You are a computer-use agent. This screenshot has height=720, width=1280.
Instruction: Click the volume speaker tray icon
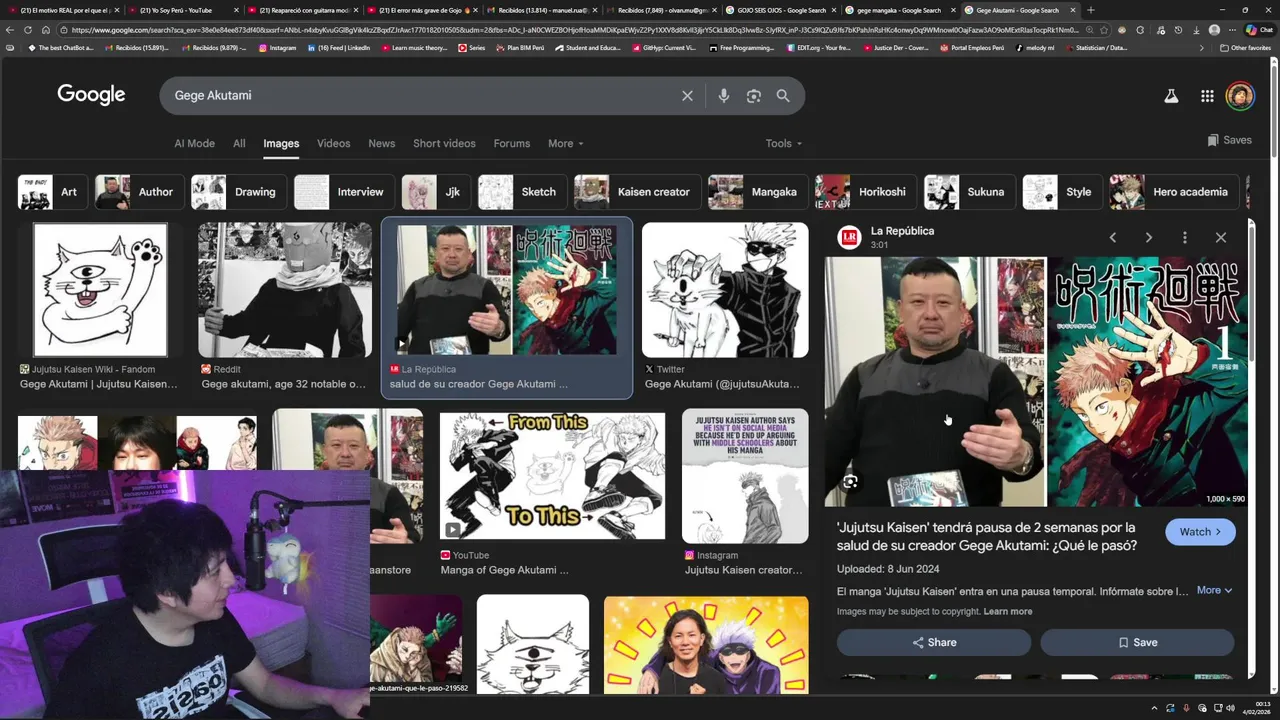[1229, 708]
